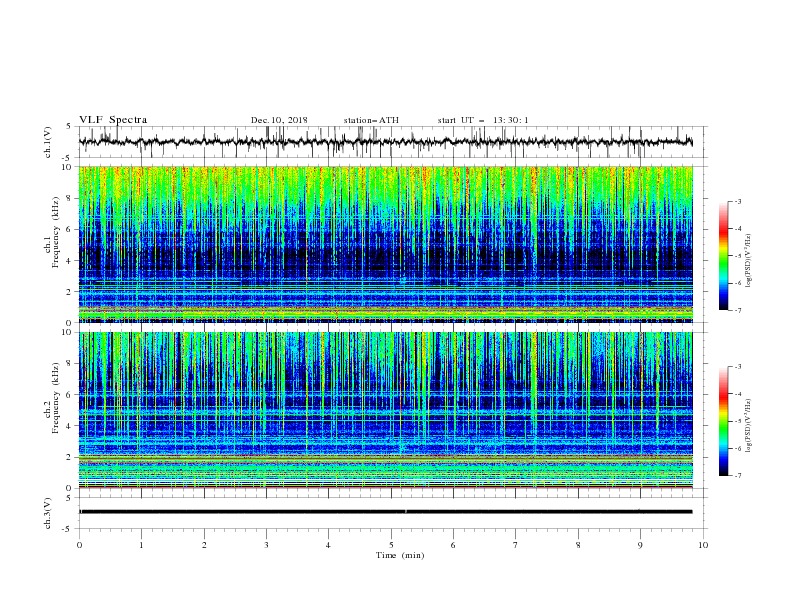
Task: Click the "8" frequency tick of ch.2 spectrogram
Action: pyautogui.click(x=70, y=364)
